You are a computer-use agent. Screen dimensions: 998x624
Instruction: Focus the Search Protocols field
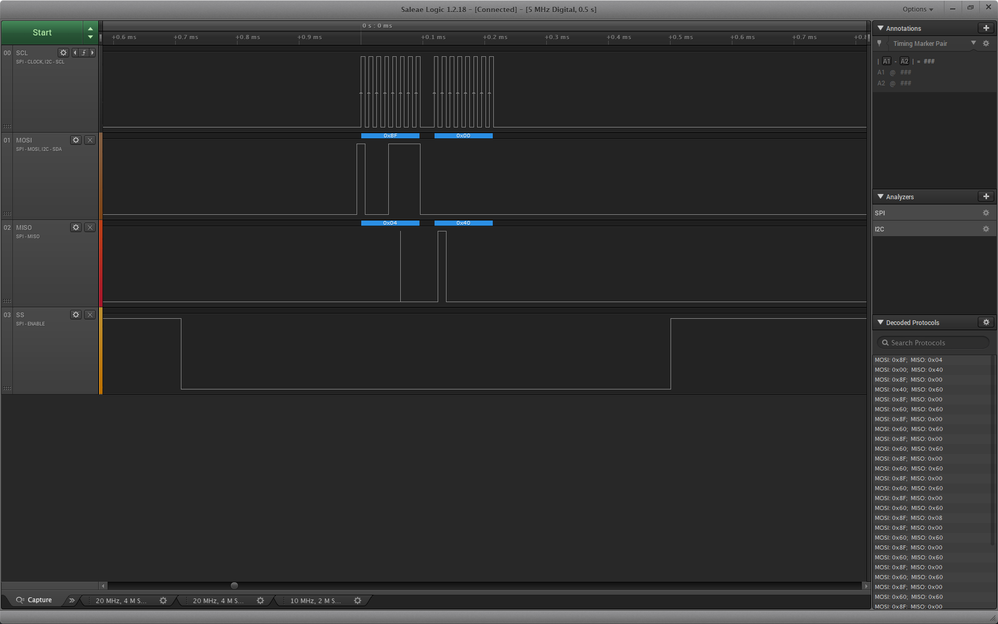pyautogui.click(x=933, y=343)
